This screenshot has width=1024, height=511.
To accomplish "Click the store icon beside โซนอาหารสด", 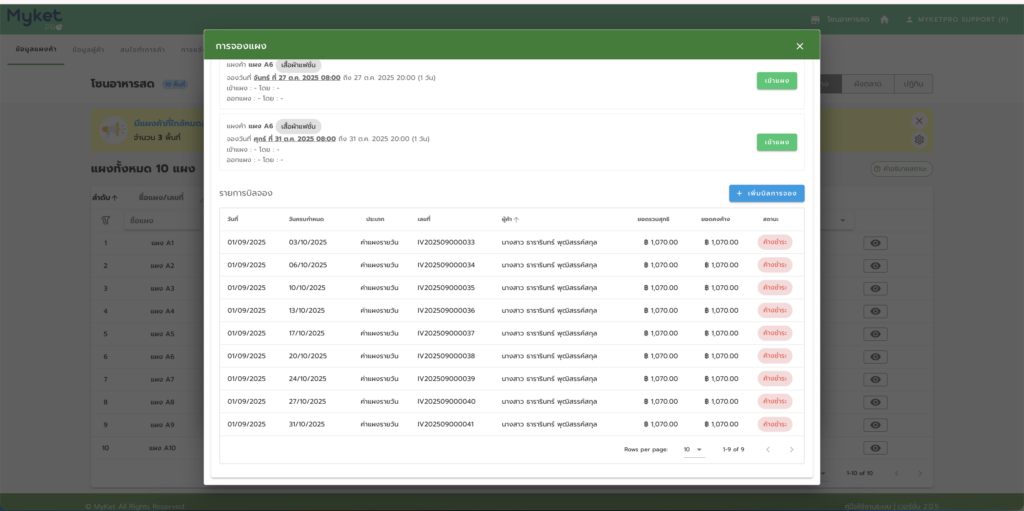I will 815,20.
